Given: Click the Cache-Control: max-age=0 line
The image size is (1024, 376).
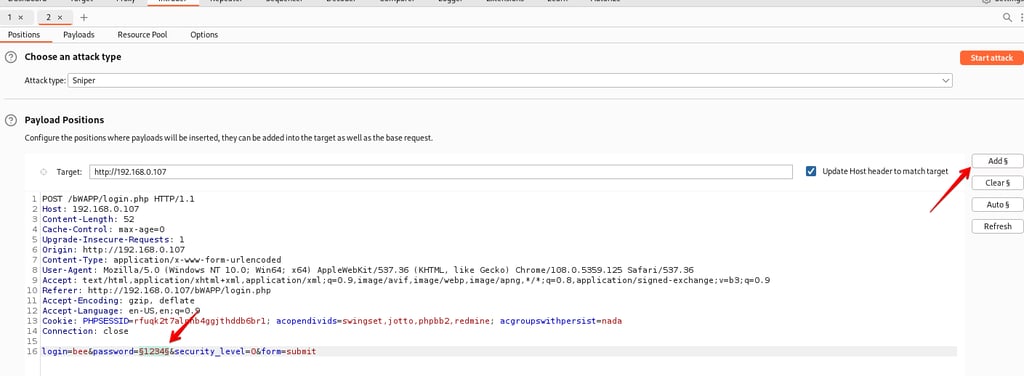Looking at the screenshot, I should coord(103,229).
